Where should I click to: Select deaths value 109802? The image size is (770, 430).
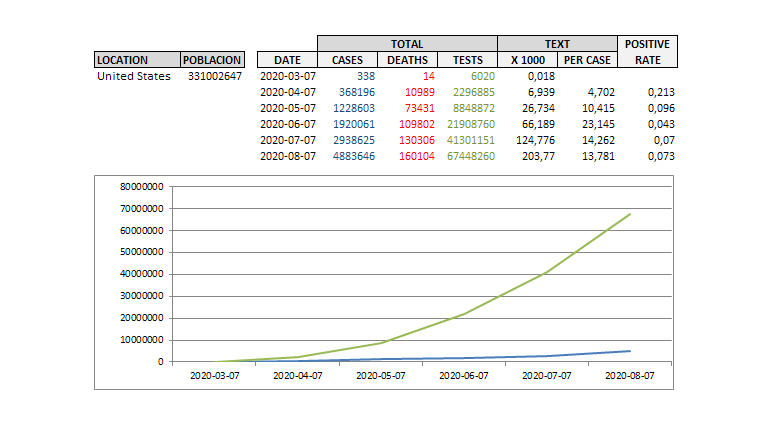coord(417,124)
